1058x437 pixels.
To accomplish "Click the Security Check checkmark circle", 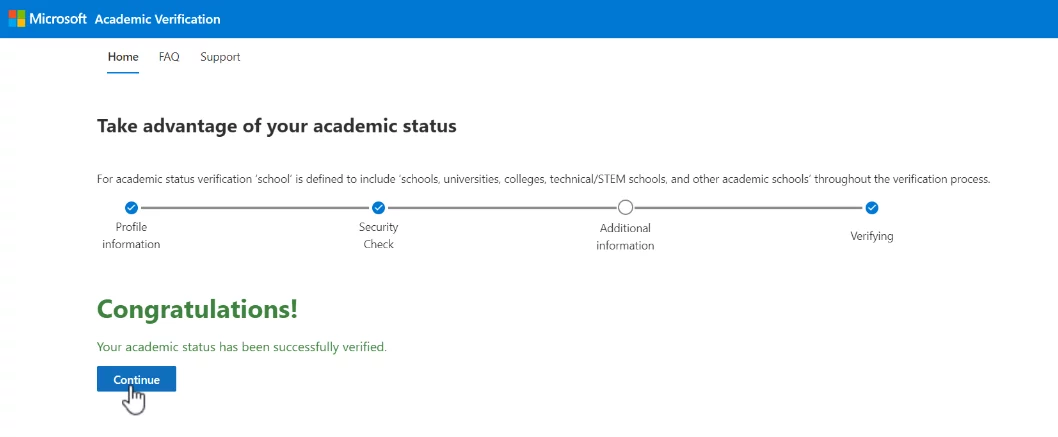I will (378, 208).
